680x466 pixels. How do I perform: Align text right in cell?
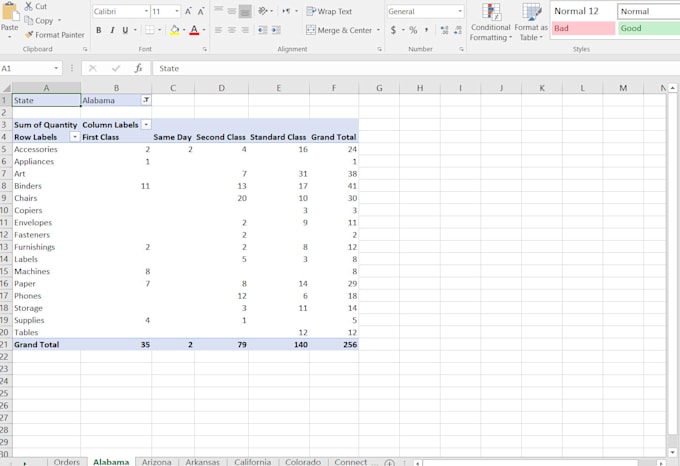point(245,30)
